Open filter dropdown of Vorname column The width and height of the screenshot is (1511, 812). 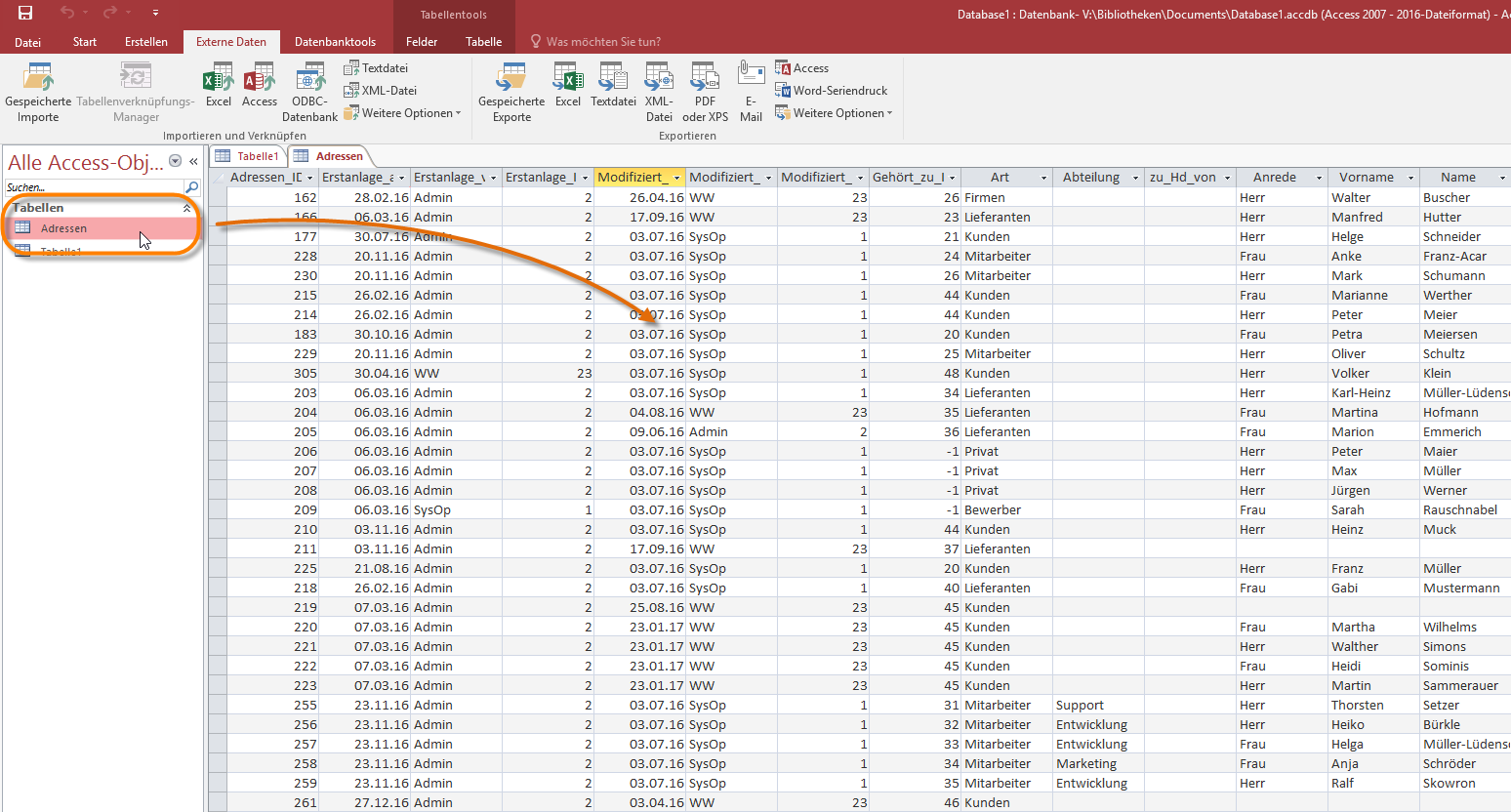[1410, 178]
